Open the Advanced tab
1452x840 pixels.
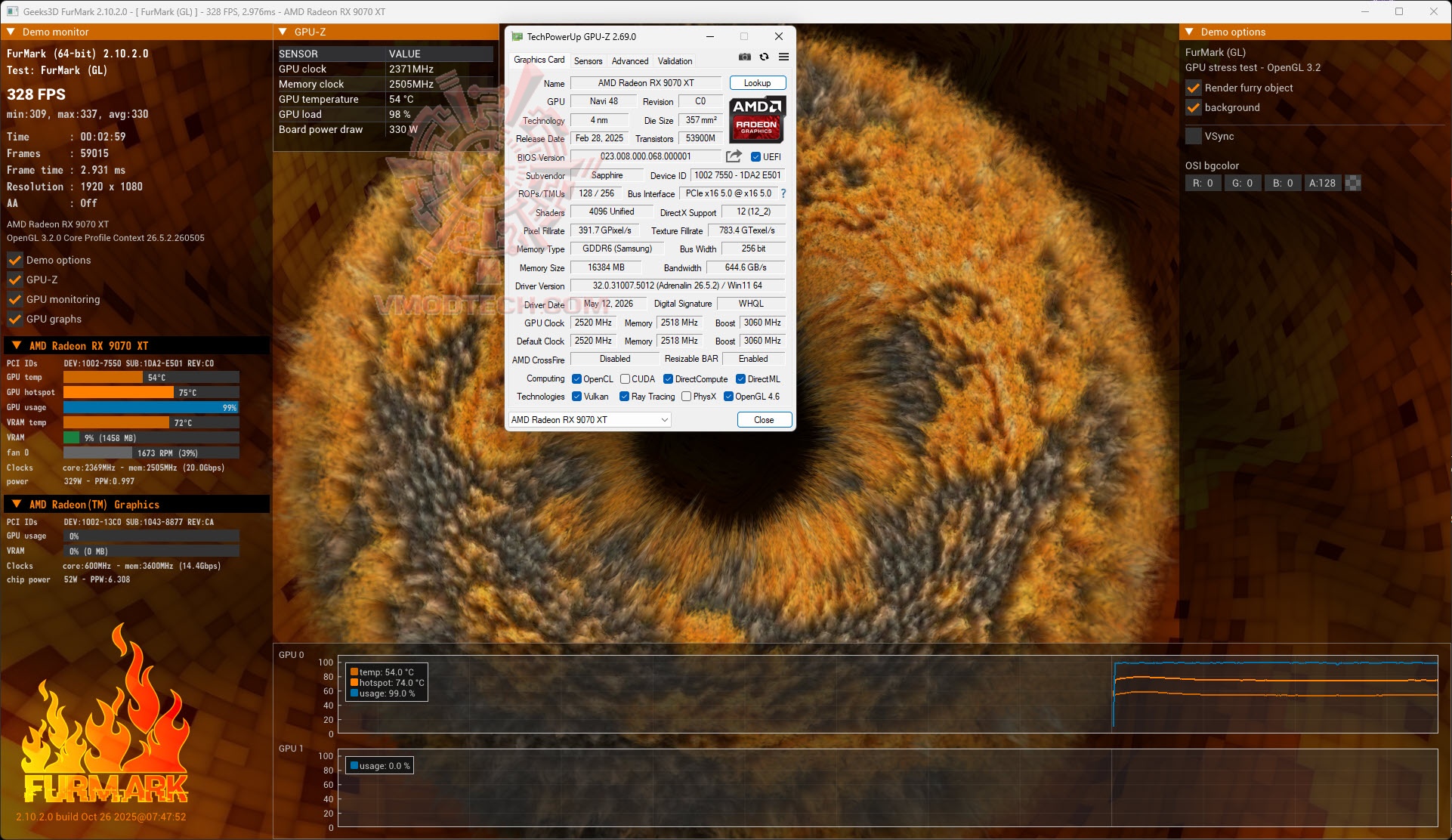pyautogui.click(x=630, y=61)
